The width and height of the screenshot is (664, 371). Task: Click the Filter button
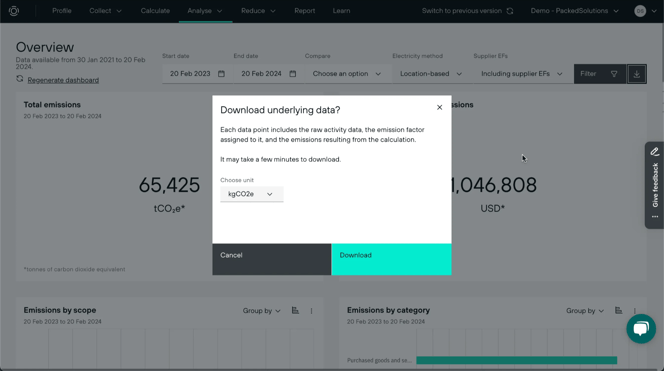(x=600, y=74)
